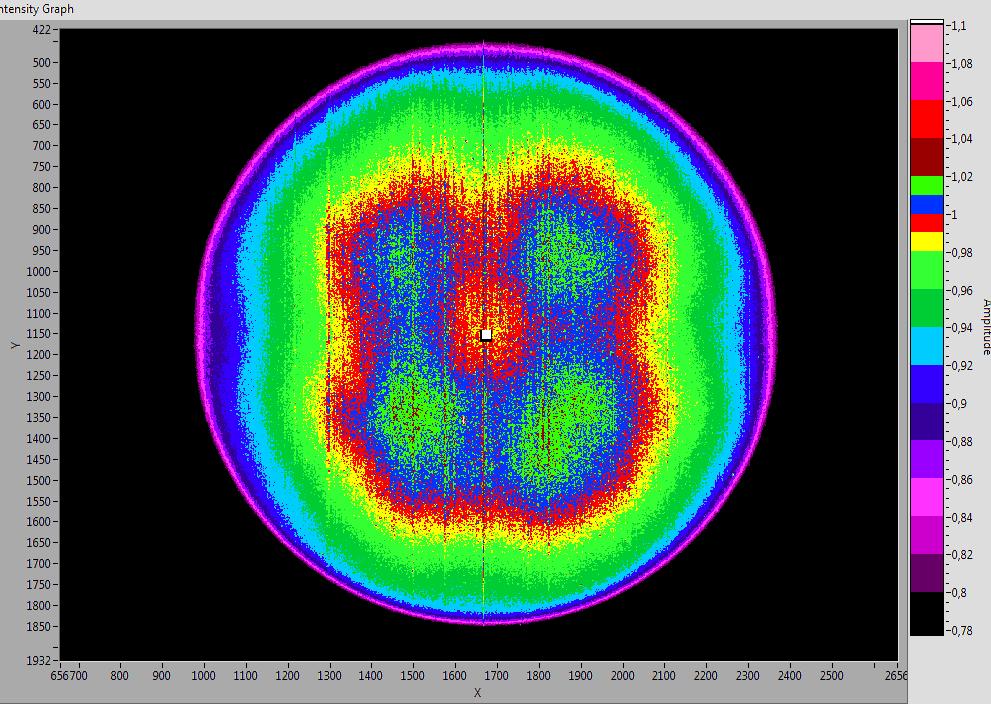Click the 1700 tick label on X axis
991x704 pixels.
pos(496,676)
